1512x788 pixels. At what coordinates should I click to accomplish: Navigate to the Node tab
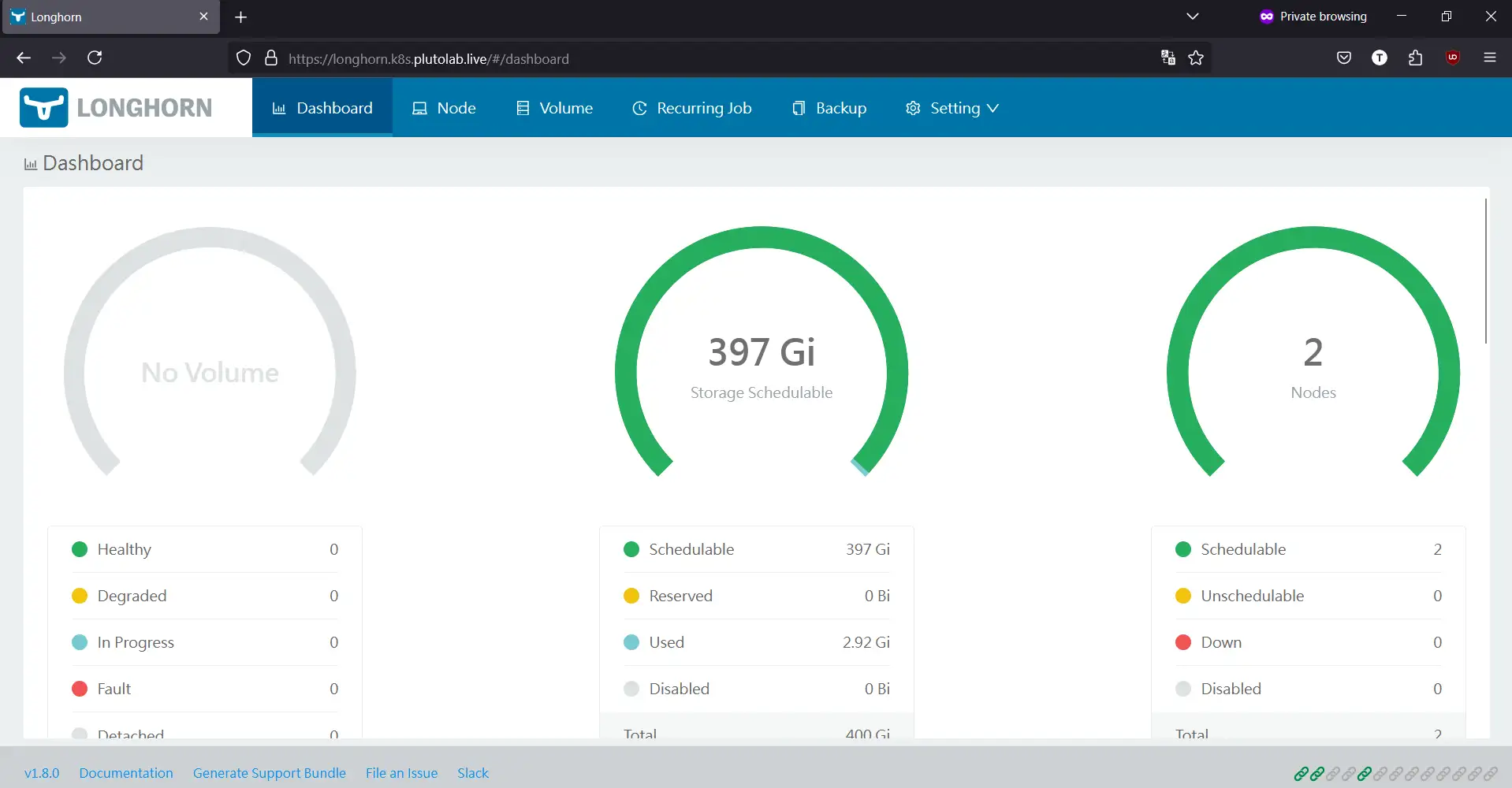point(444,108)
